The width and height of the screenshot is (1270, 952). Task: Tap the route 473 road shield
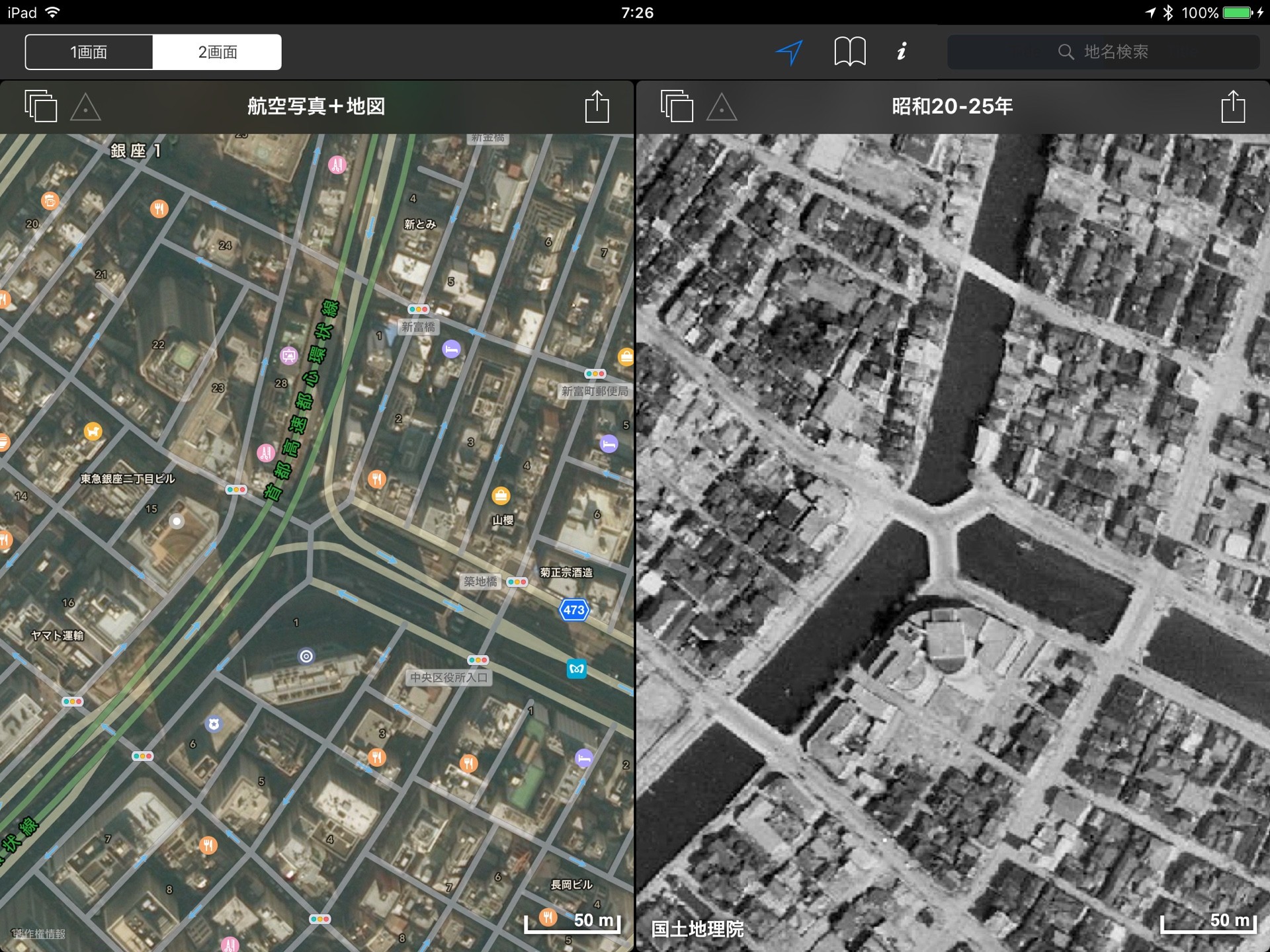[x=573, y=610]
